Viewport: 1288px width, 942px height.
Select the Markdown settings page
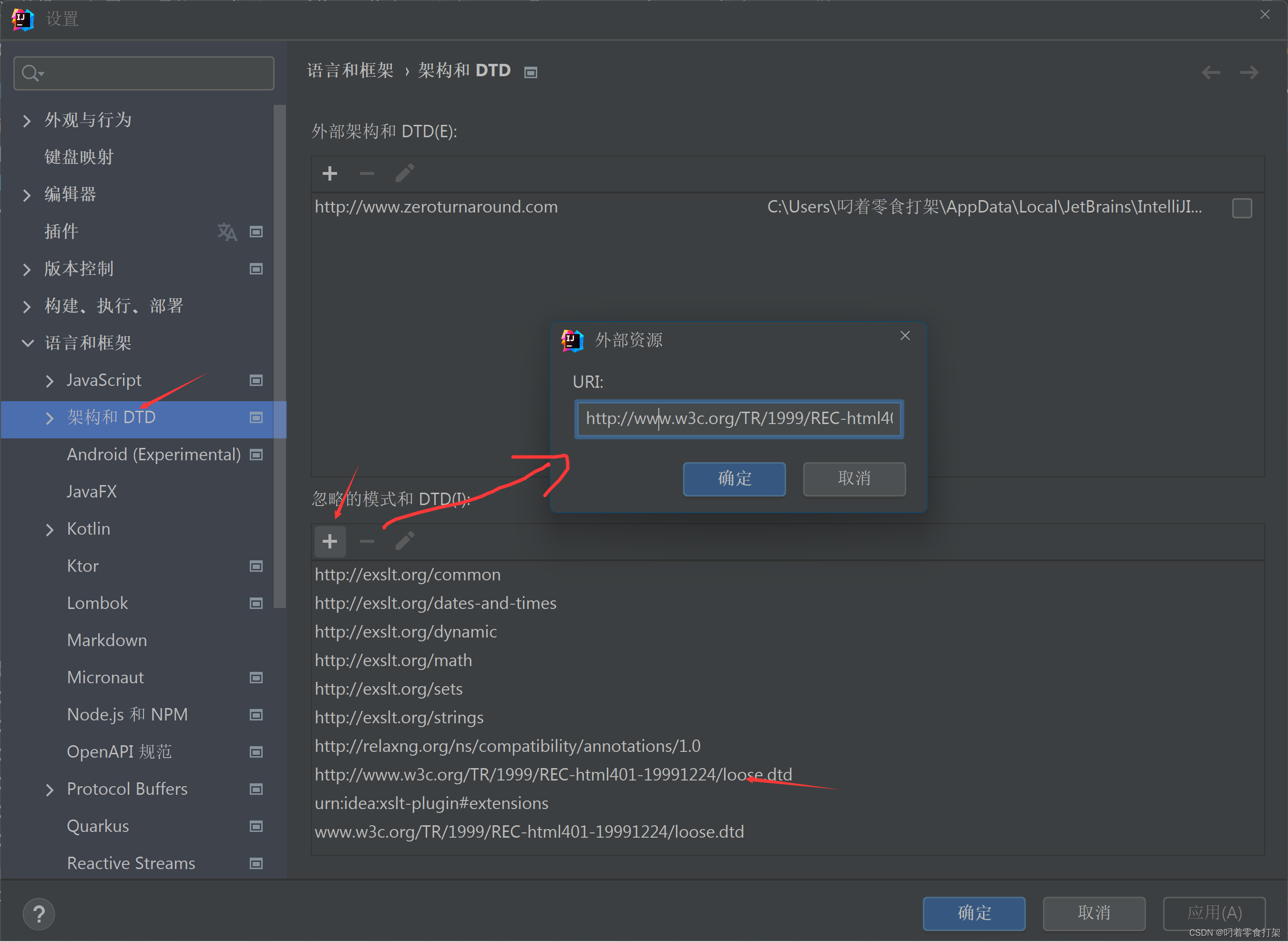pyautogui.click(x=107, y=640)
